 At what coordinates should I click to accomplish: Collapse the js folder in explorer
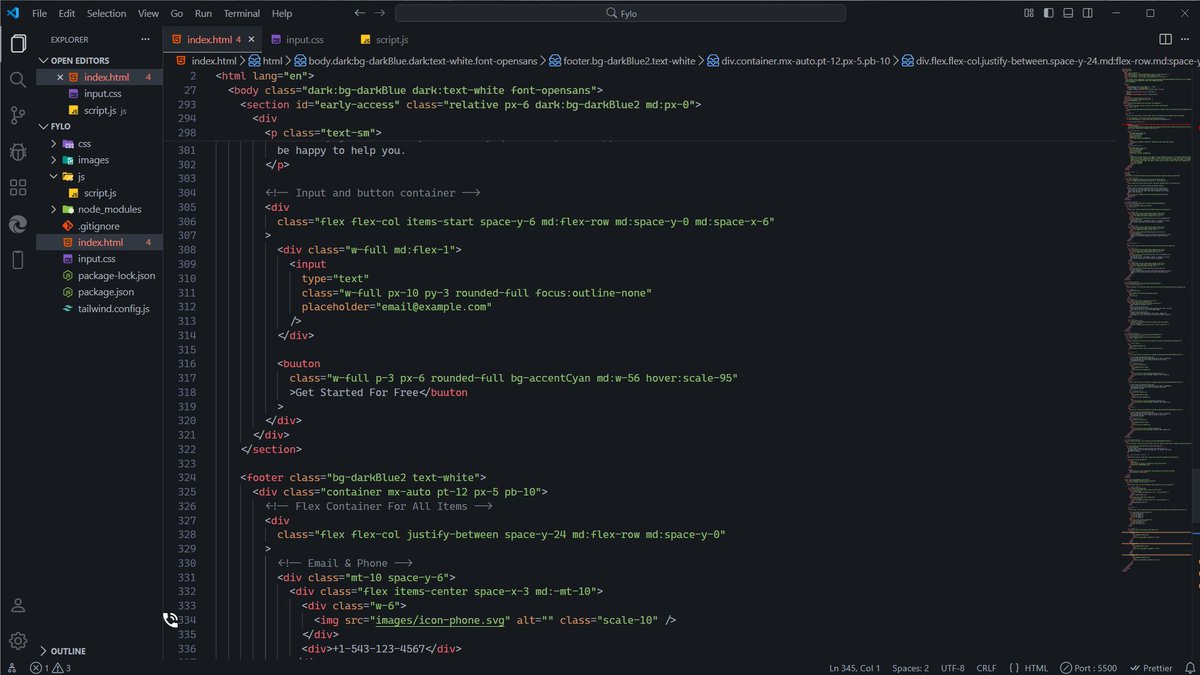(x=53, y=176)
